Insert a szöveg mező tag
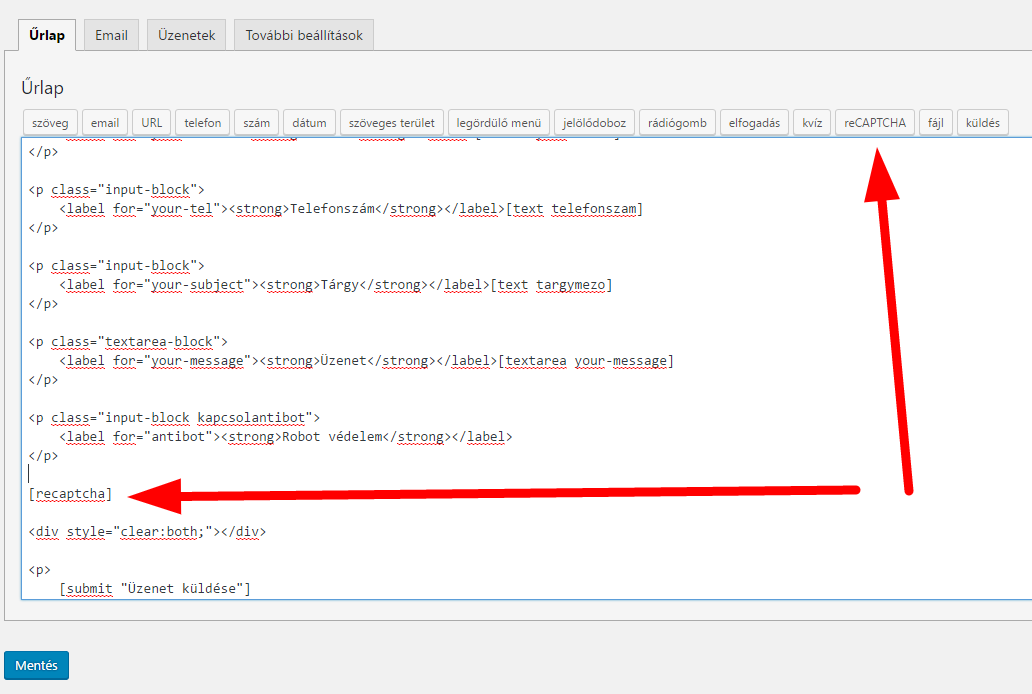 click(49, 122)
